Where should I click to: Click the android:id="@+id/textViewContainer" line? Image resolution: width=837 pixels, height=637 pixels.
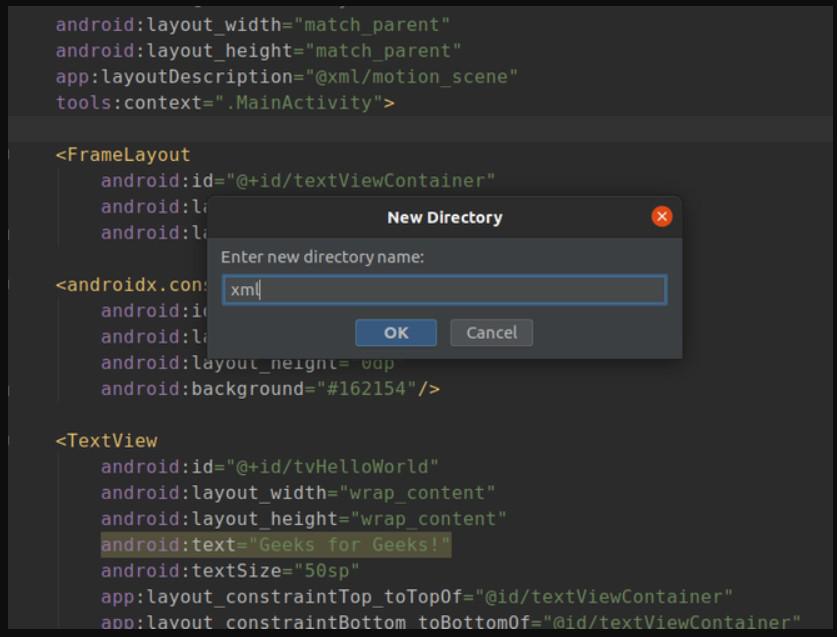[x=298, y=180]
